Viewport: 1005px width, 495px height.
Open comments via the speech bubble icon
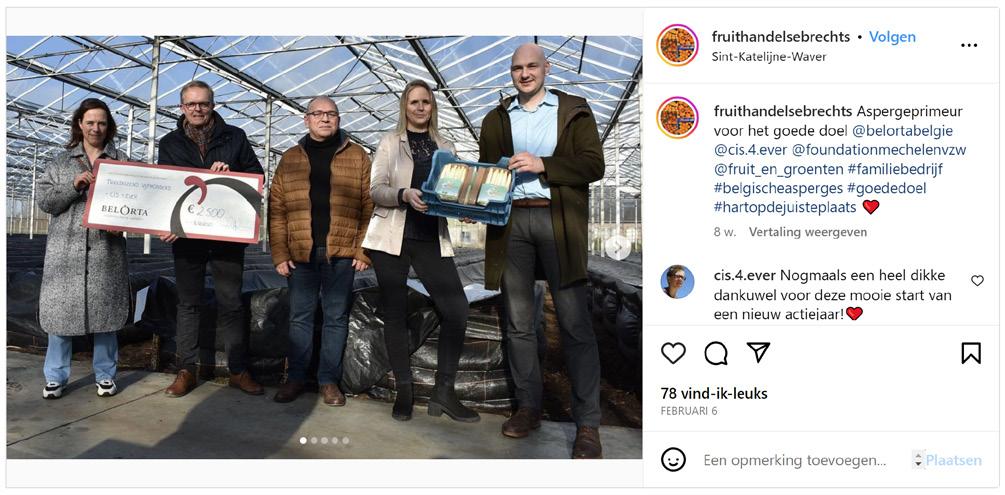(x=715, y=353)
